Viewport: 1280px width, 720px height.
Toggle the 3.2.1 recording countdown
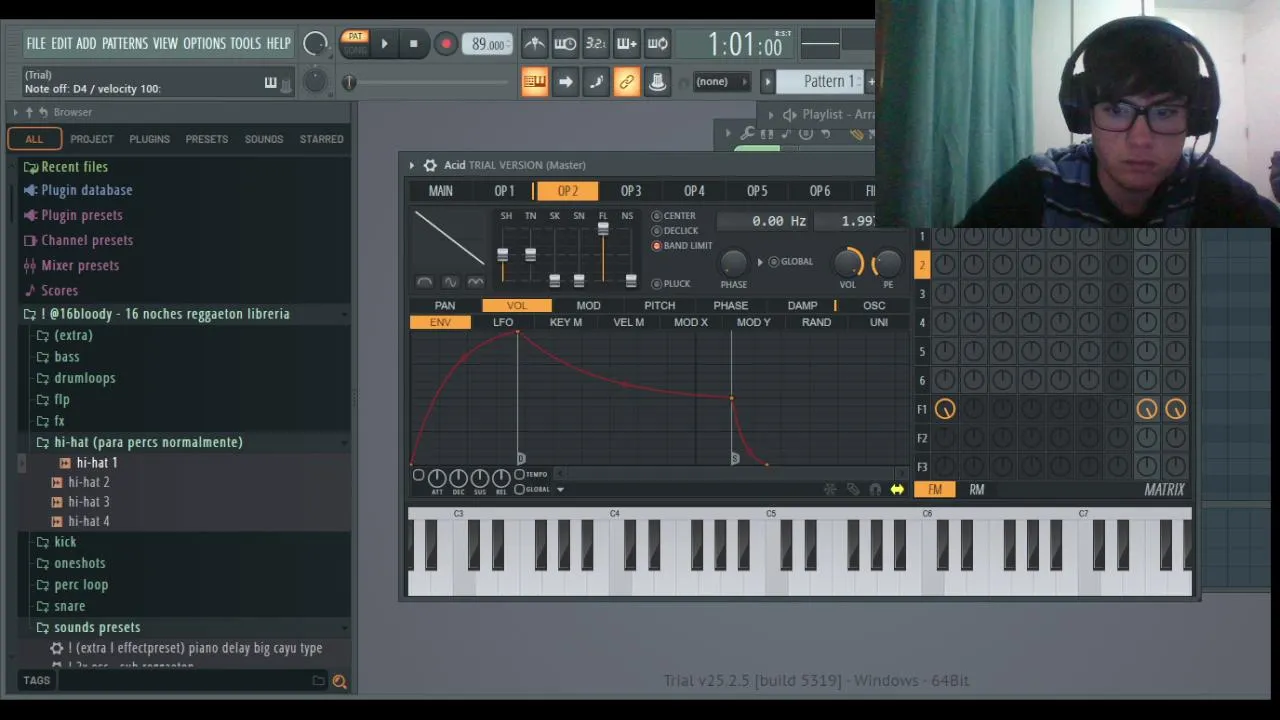click(596, 43)
